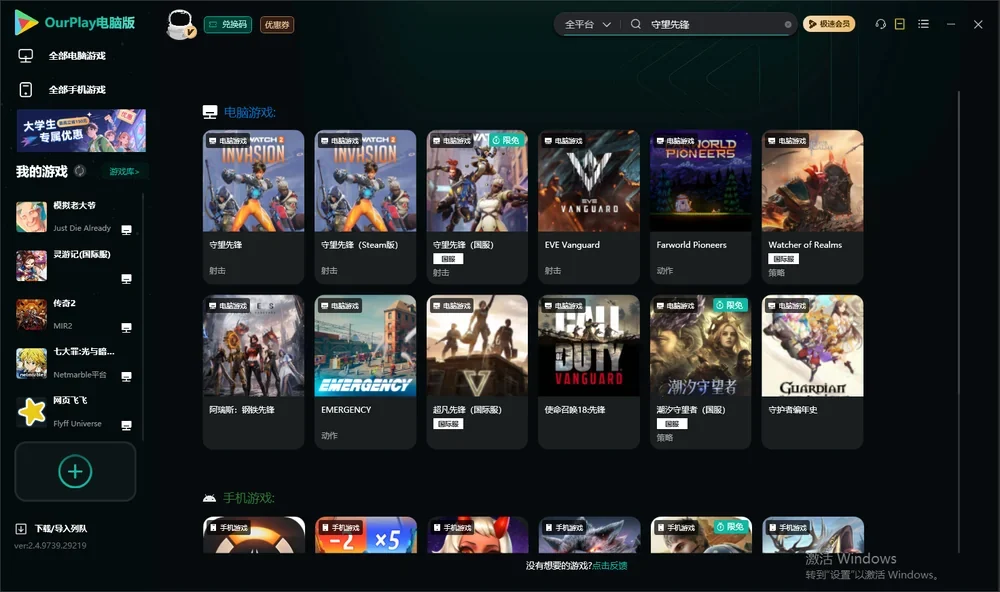The width and height of the screenshot is (1000, 592).
Task: Select 传奇2 in my games
Action: [x=75, y=314]
